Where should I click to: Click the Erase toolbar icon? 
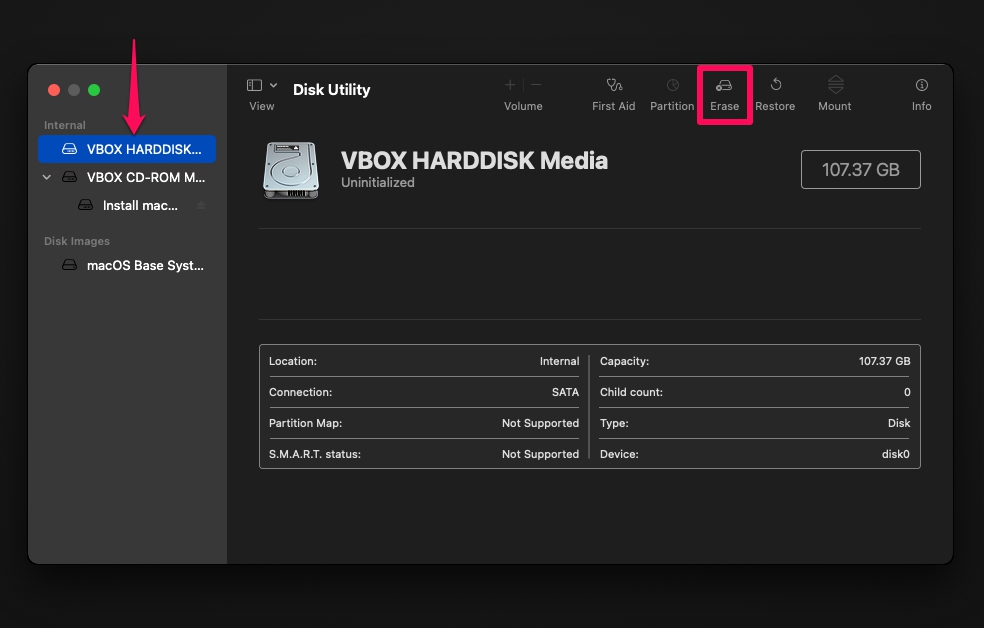[x=724, y=85]
